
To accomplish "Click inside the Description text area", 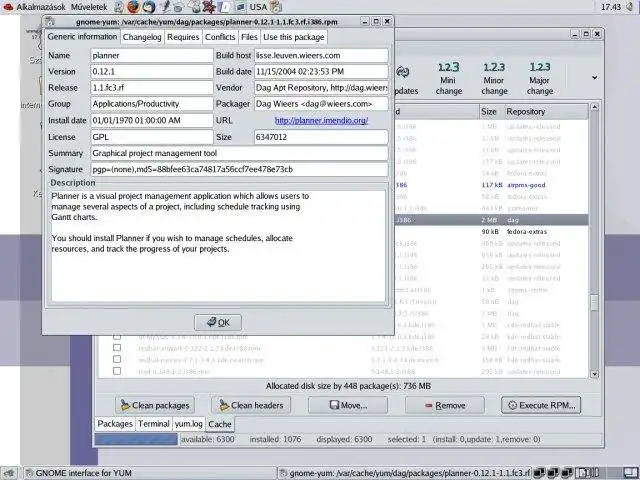I will (x=218, y=246).
